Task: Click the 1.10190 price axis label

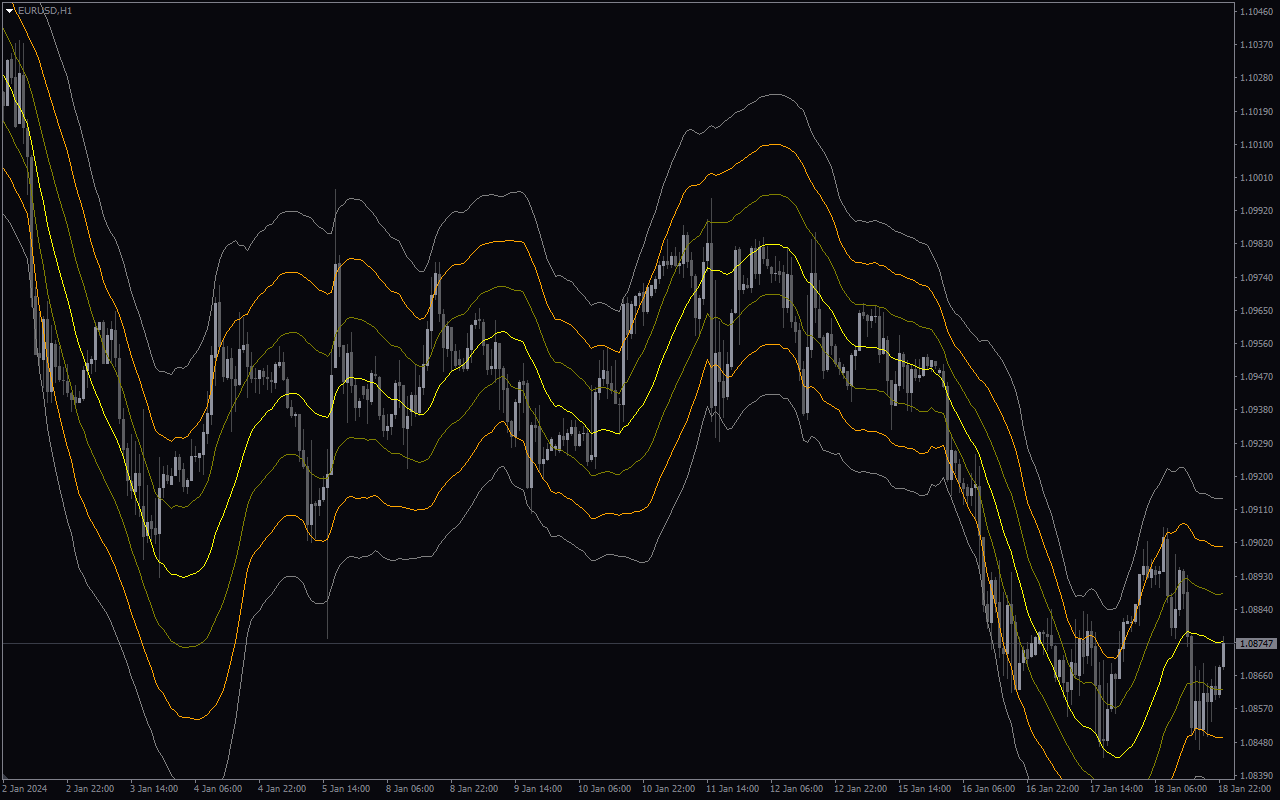Action: (x=1256, y=111)
